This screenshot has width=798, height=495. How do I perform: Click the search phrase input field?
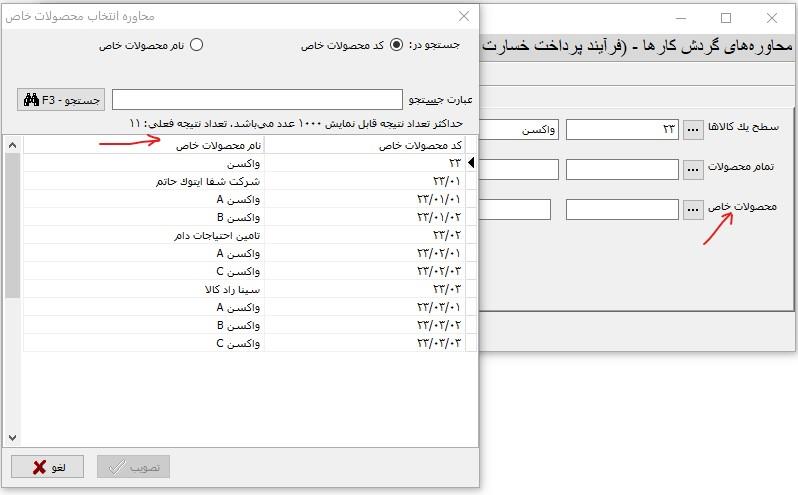258,100
